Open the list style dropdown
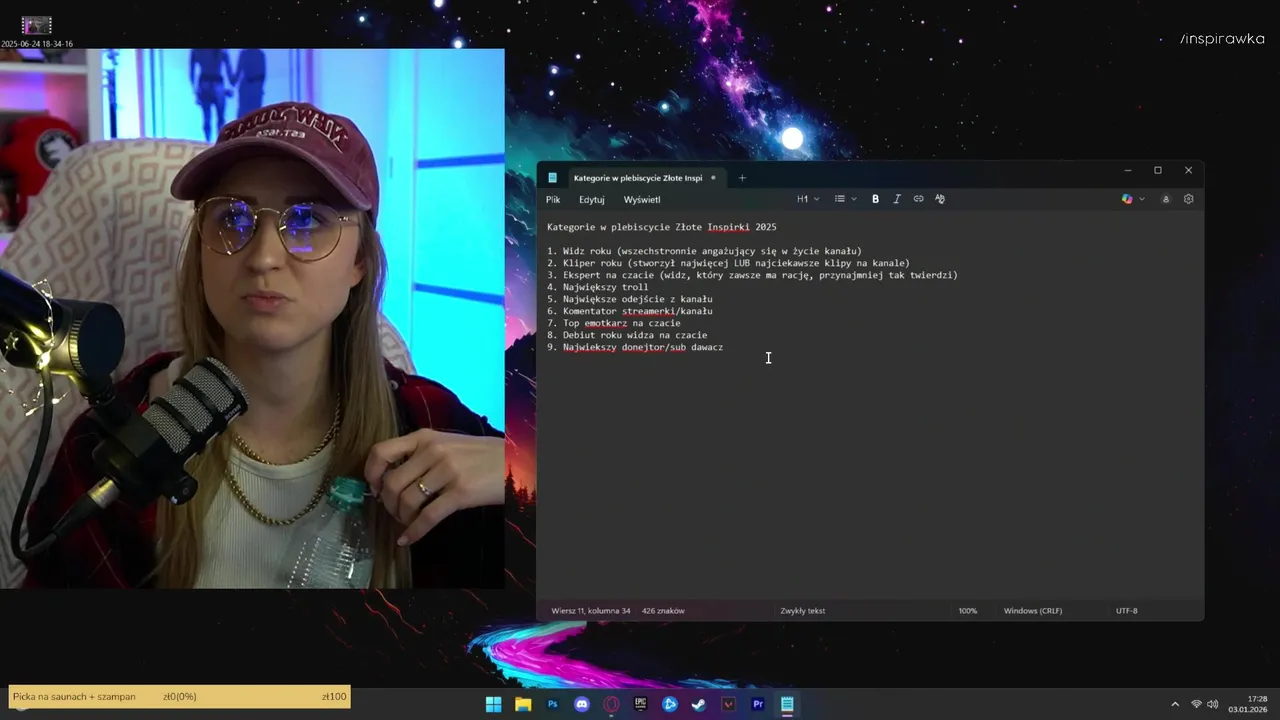The height and width of the screenshot is (720, 1280). click(846, 199)
